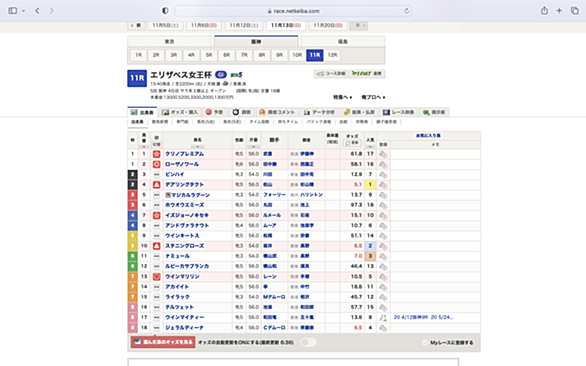Viewport: 586px width, 366px height.
Task: Switch to the 福島 racecourse tab
Action: tap(343, 41)
